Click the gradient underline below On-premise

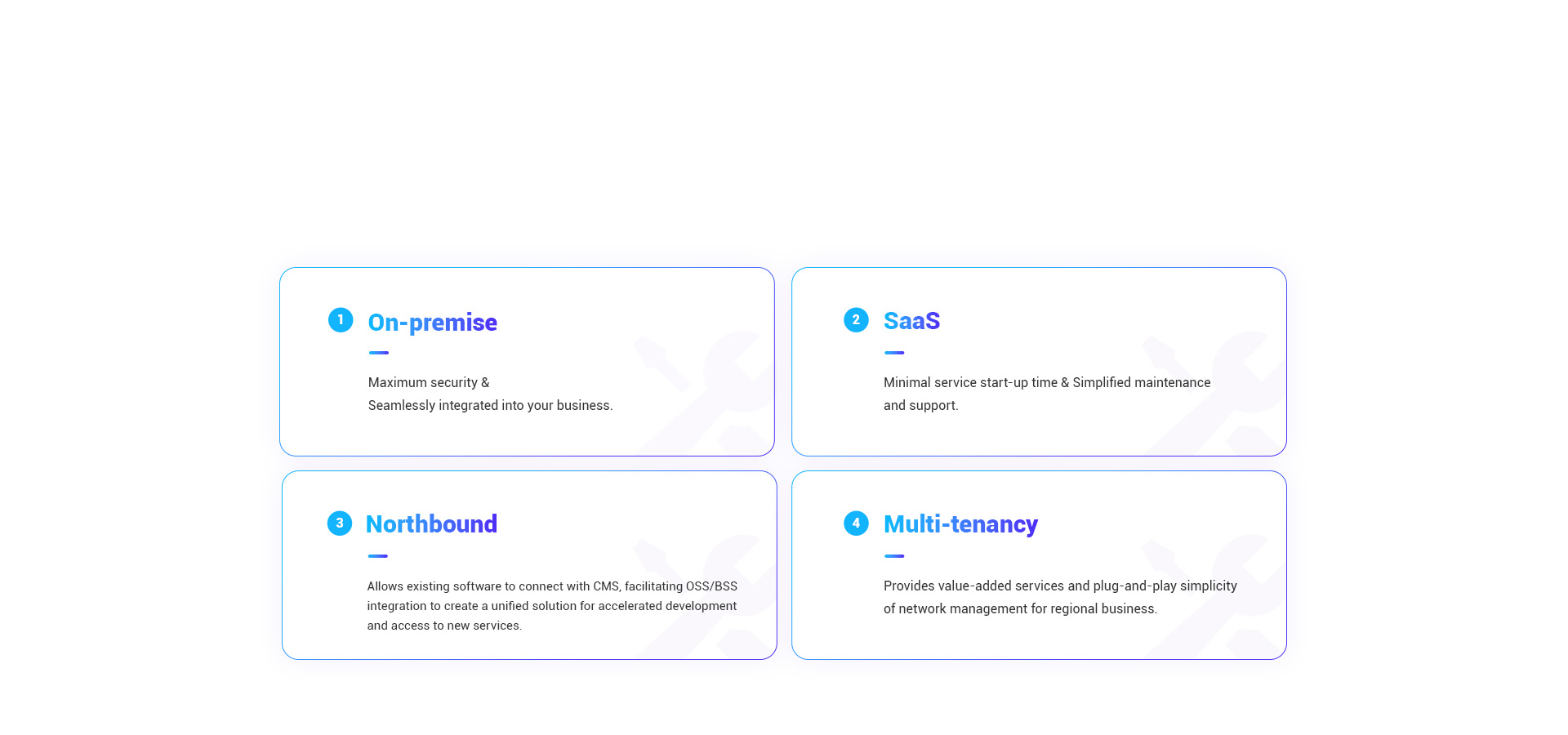click(379, 353)
